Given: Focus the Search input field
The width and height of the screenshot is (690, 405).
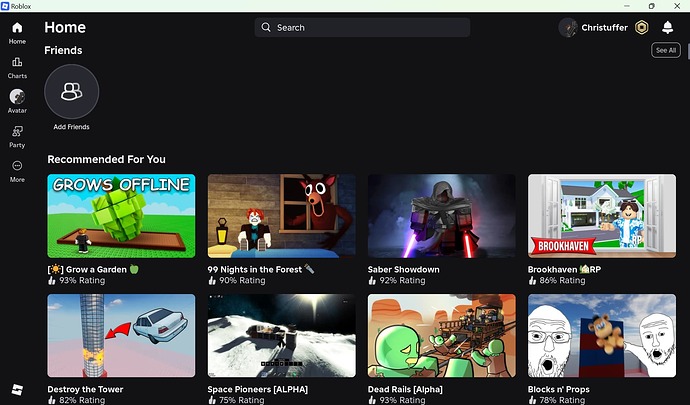Looking at the screenshot, I should [362, 27].
